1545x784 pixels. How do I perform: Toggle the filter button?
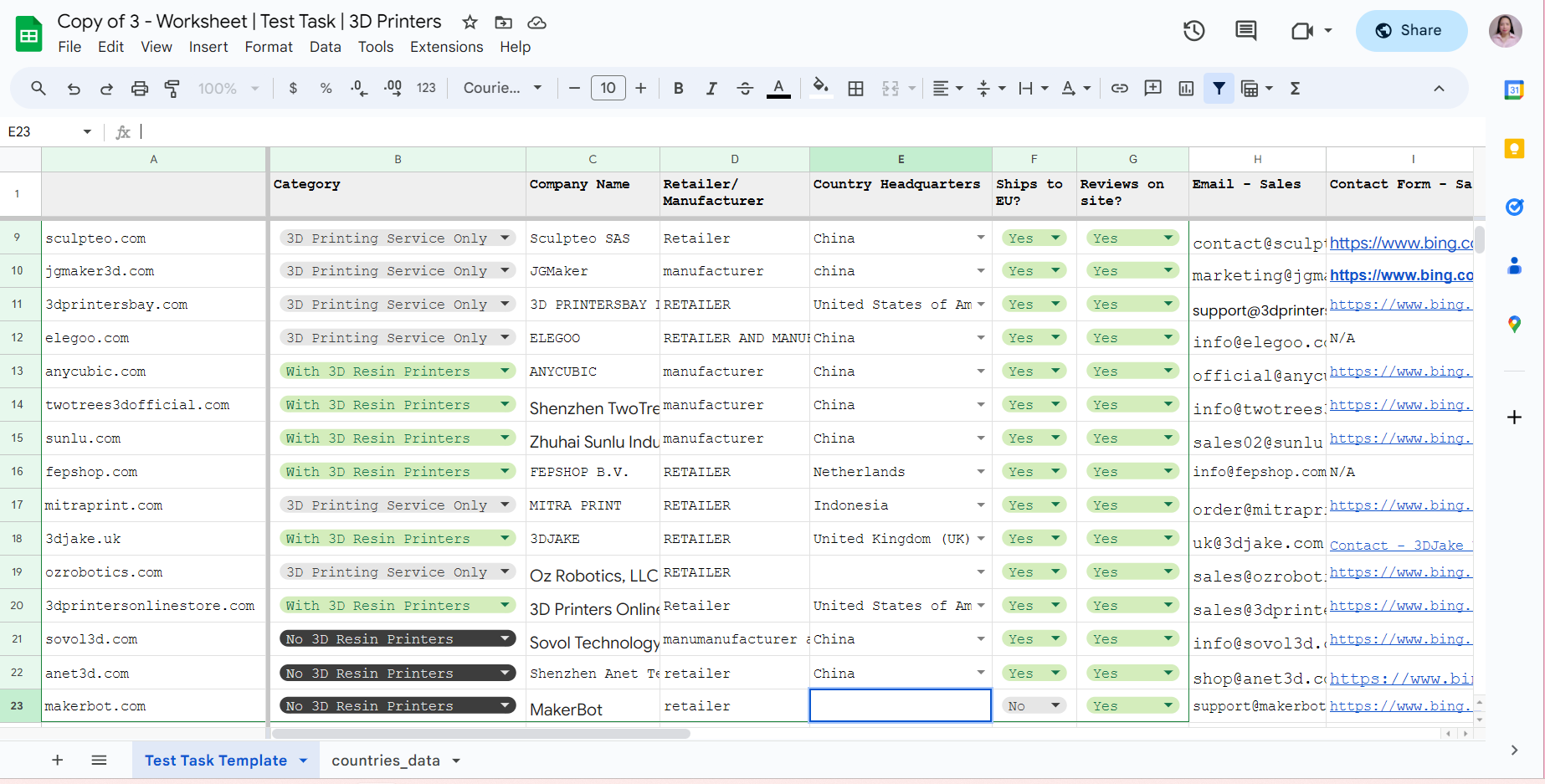pyautogui.click(x=1219, y=88)
